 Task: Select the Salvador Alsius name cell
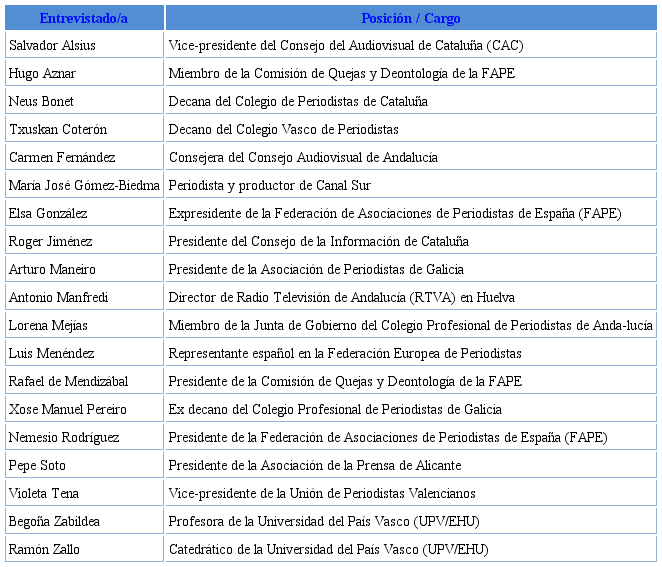pyautogui.click(x=51, y=46)
